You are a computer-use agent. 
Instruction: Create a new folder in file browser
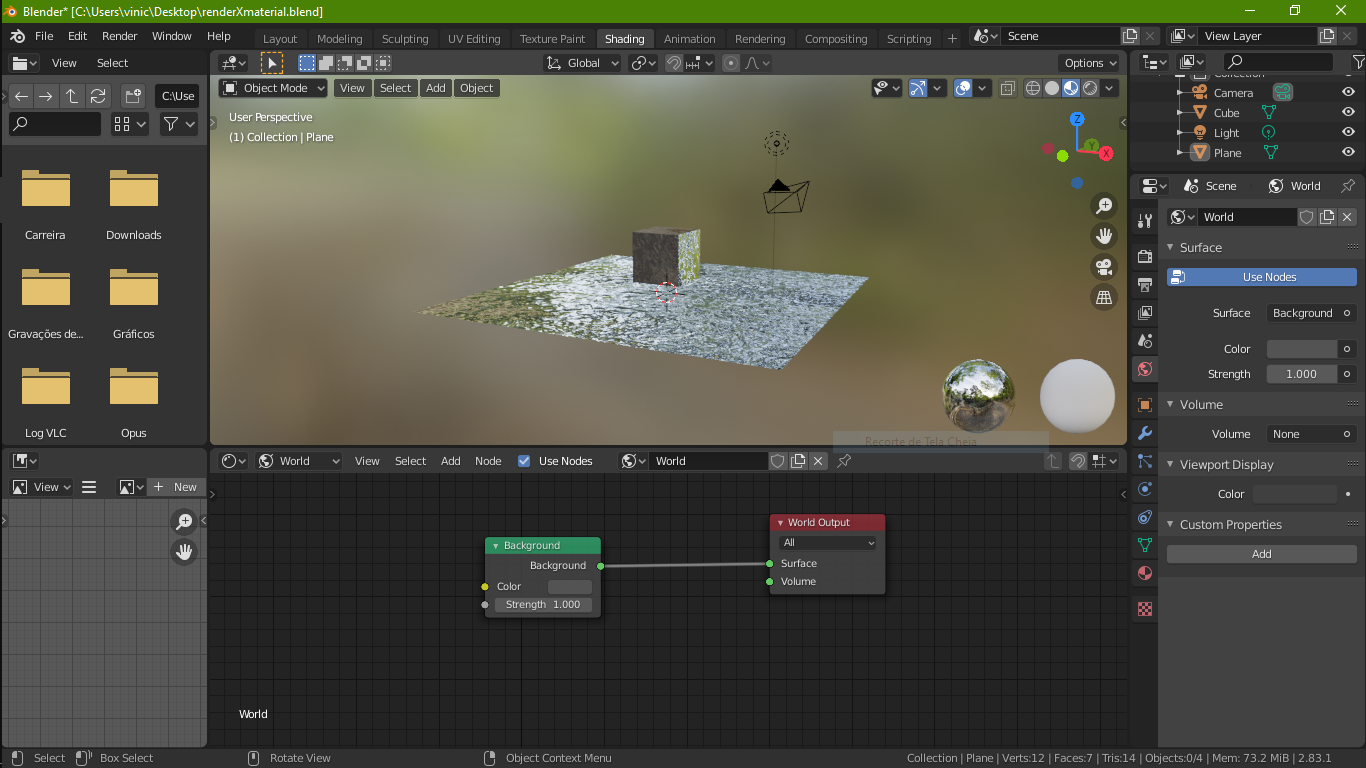133,96
